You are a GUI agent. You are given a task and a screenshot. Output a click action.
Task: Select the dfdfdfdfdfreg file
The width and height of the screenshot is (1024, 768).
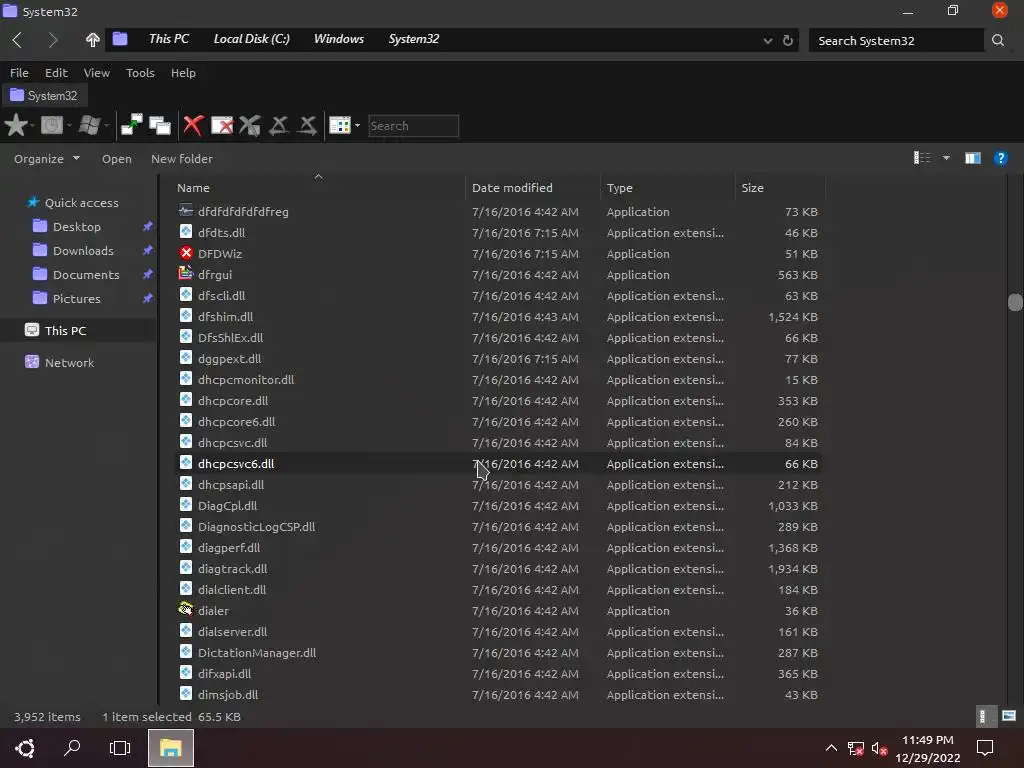coord(500,212)
